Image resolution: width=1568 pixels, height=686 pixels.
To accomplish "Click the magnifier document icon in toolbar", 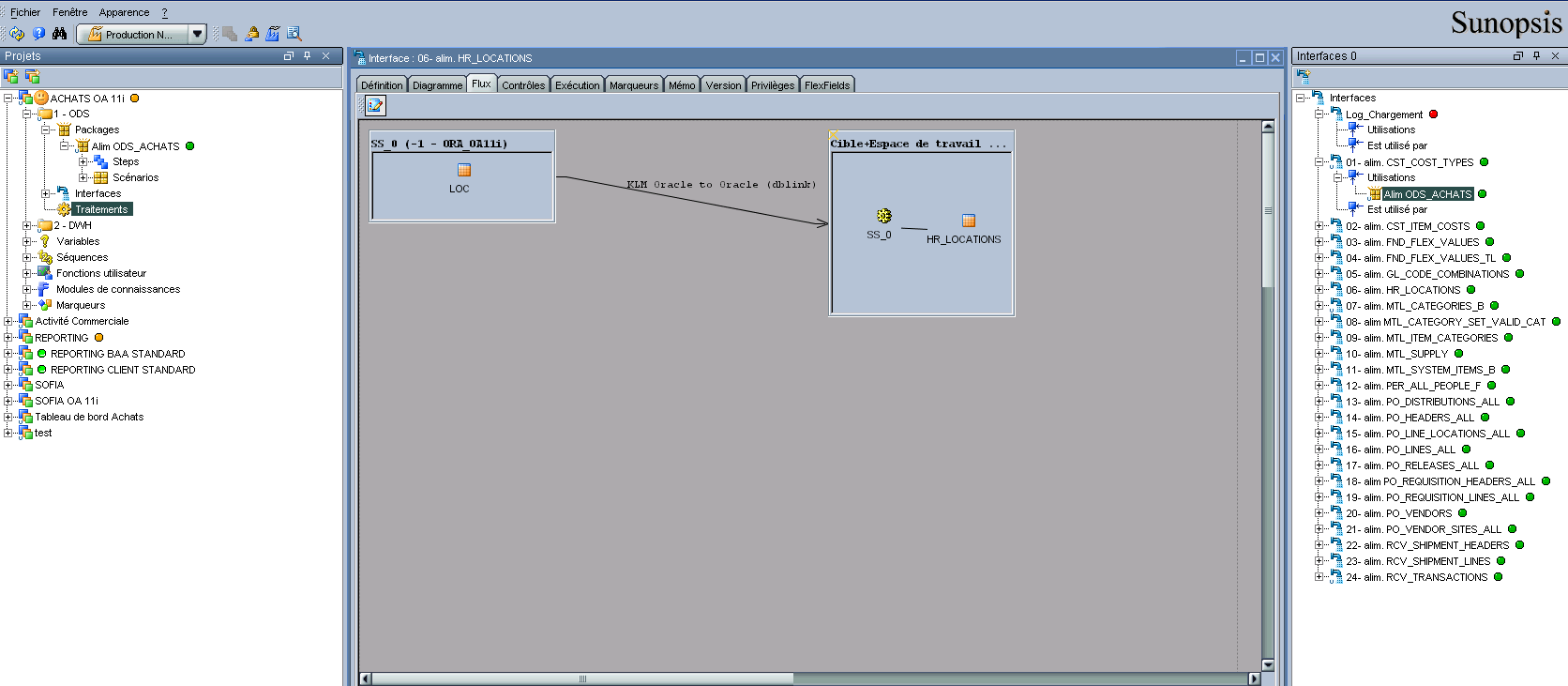I will (x=294, y=34).
